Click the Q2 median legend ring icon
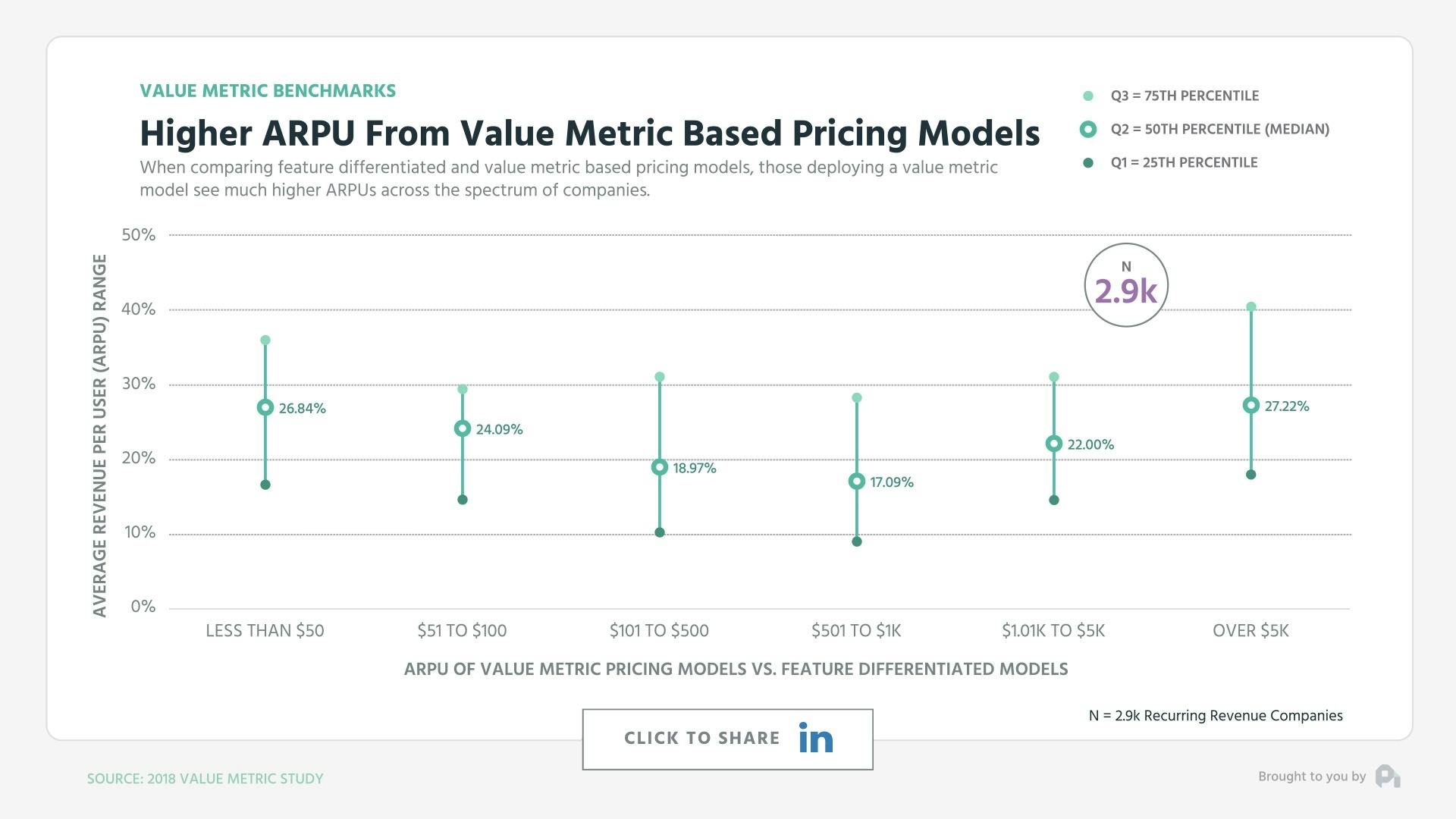 coord(1090,129)
